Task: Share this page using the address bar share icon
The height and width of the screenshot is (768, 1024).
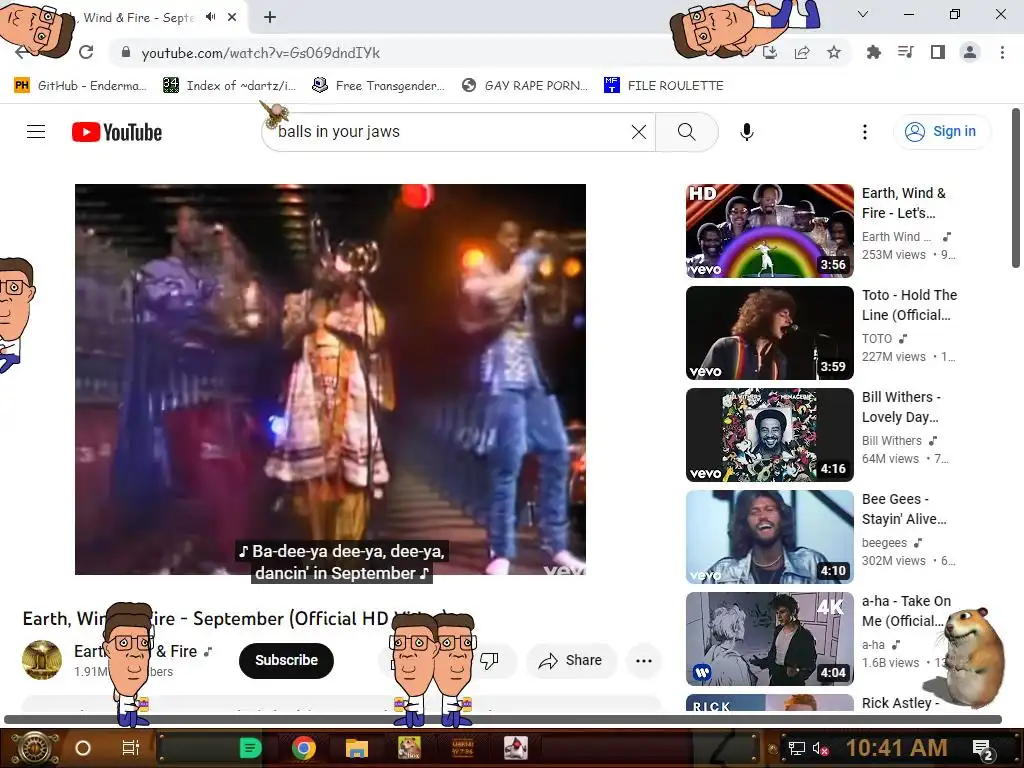Action: pos(802,53)
